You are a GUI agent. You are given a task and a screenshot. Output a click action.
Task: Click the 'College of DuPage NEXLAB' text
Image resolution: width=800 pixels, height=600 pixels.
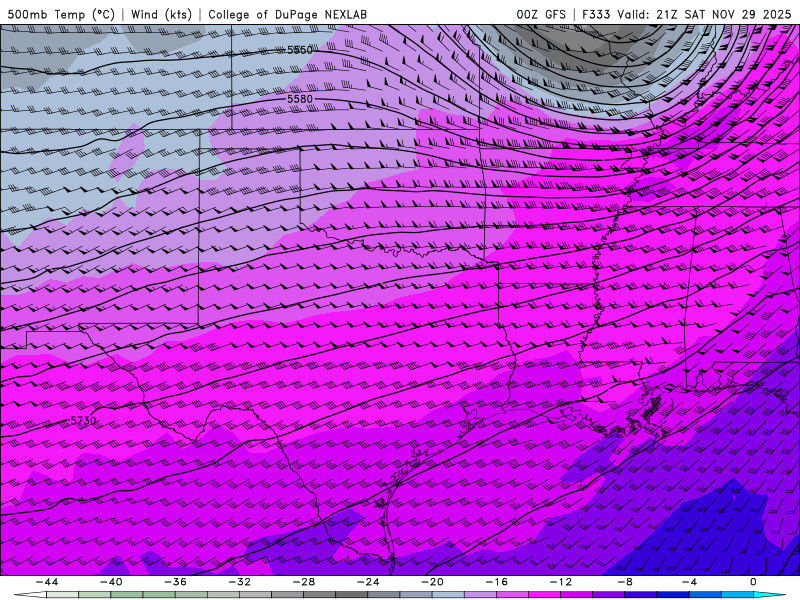[288, 14]
